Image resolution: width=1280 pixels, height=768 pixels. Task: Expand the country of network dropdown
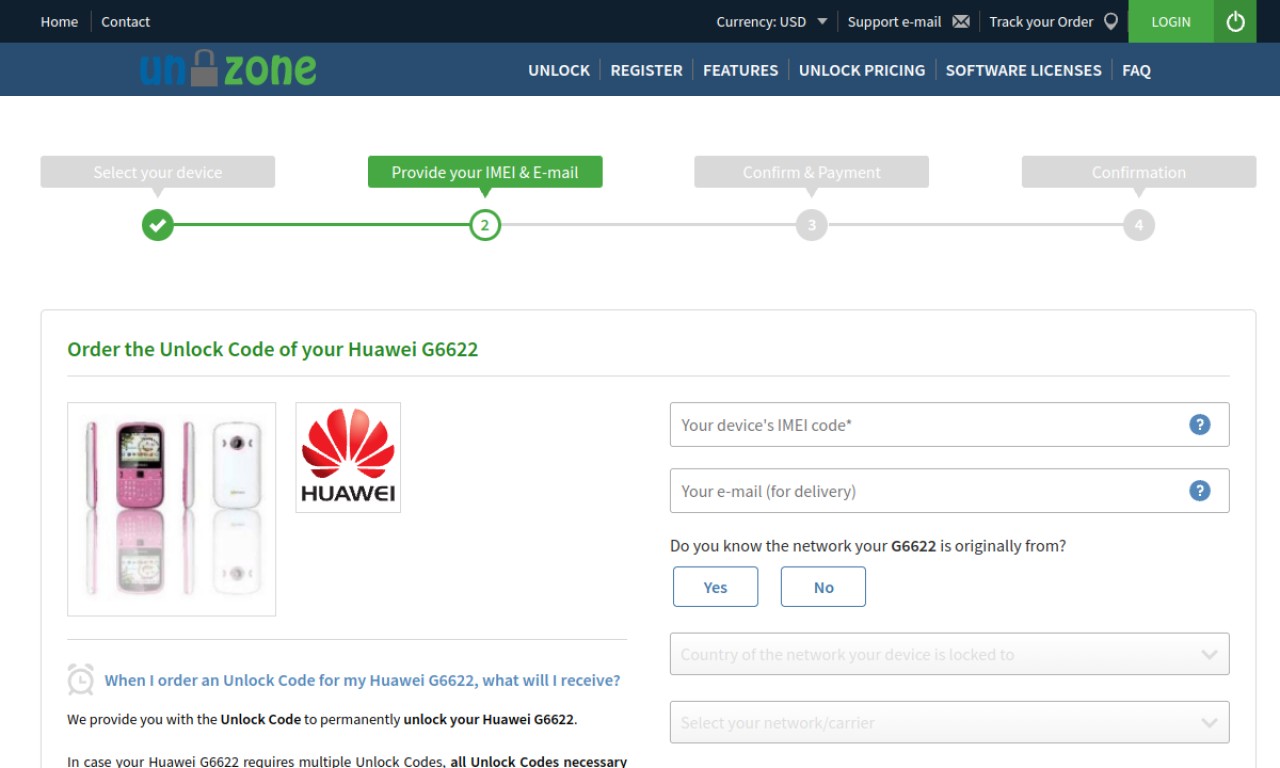click(949, 654)
